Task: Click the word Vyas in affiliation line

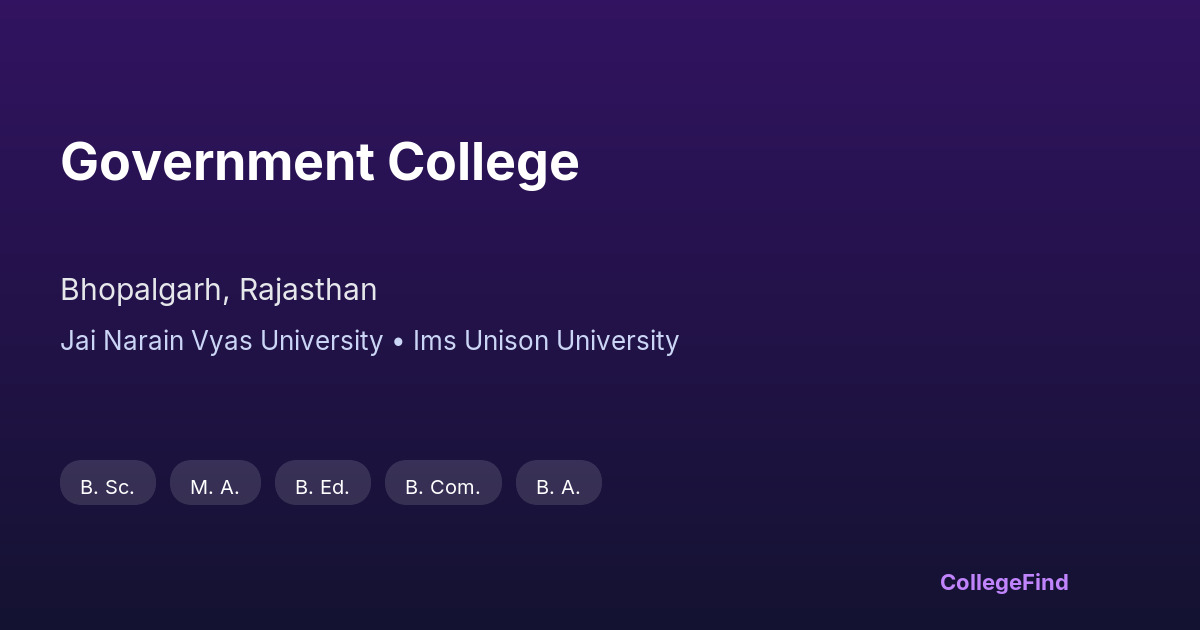Action: [224, 341]
